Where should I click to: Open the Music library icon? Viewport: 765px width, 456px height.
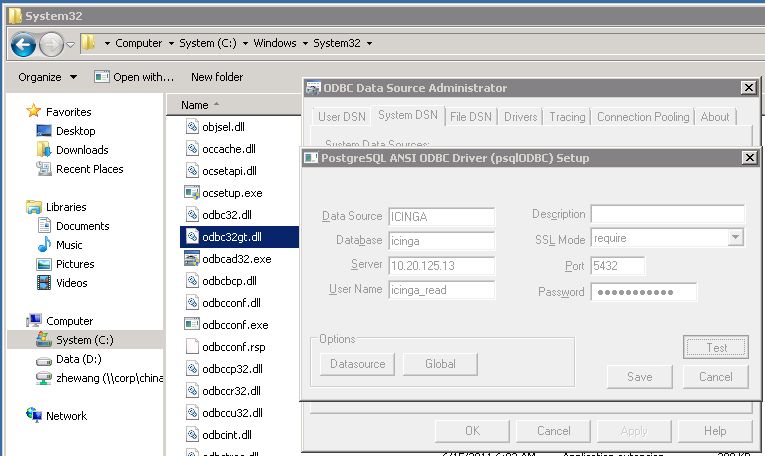tap(44, 245)
